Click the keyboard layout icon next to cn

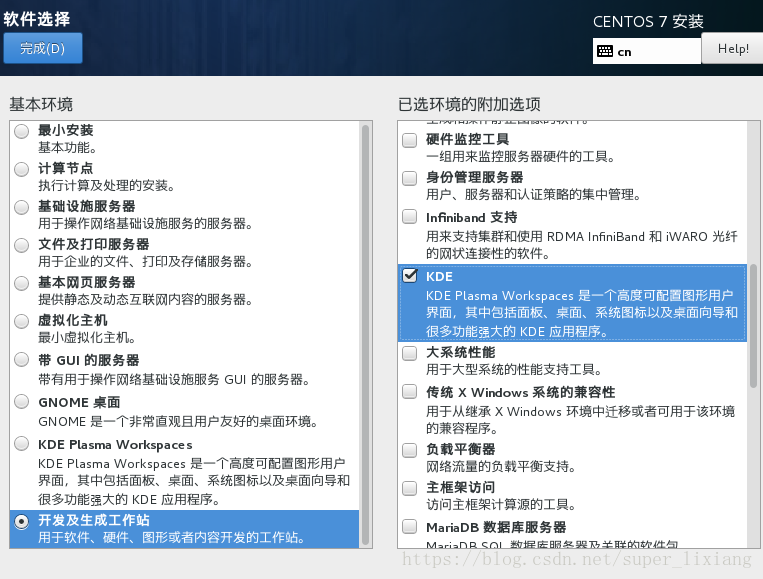coord(604,51)
